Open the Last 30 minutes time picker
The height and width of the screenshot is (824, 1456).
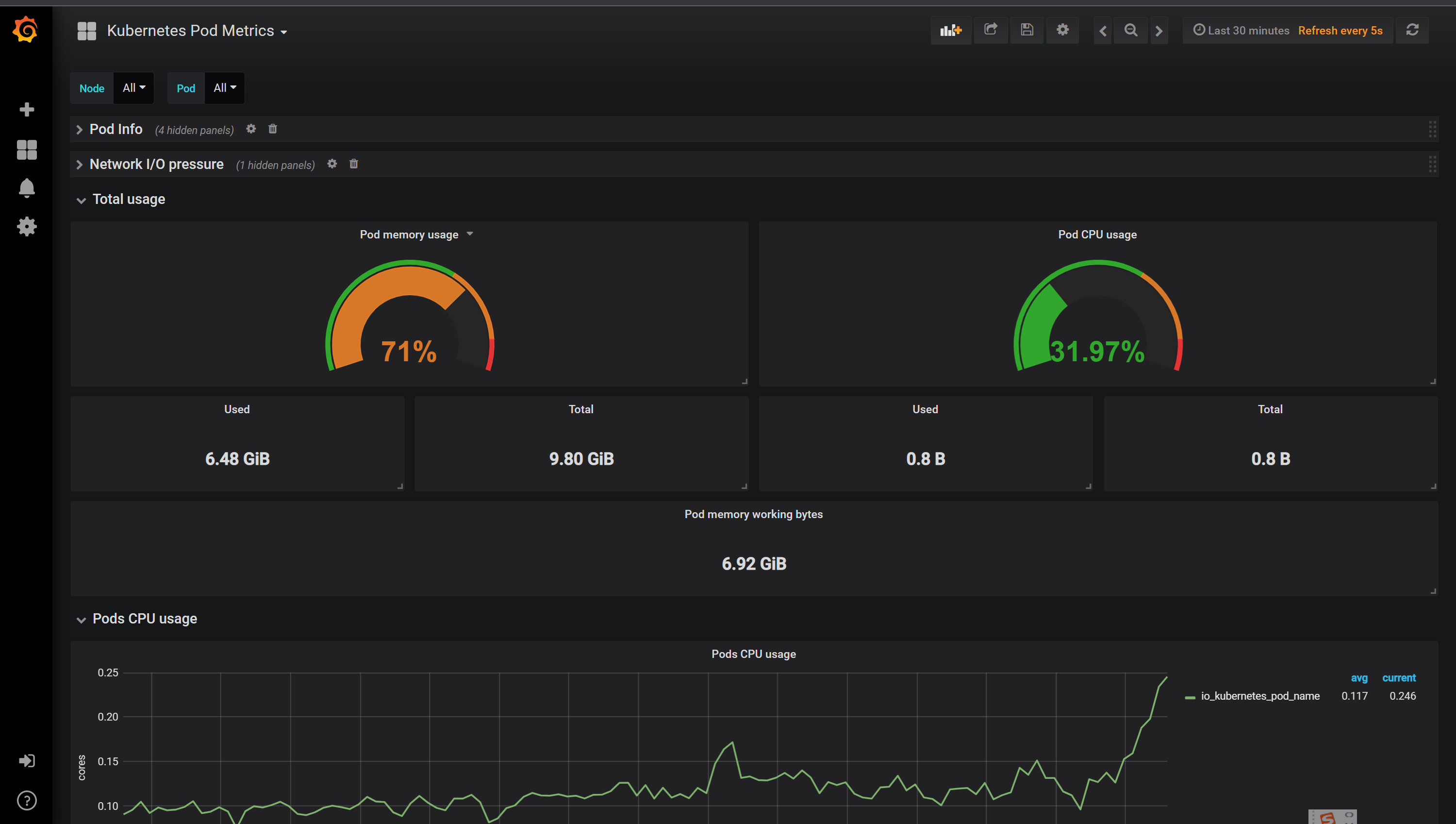pos(1241,31)
